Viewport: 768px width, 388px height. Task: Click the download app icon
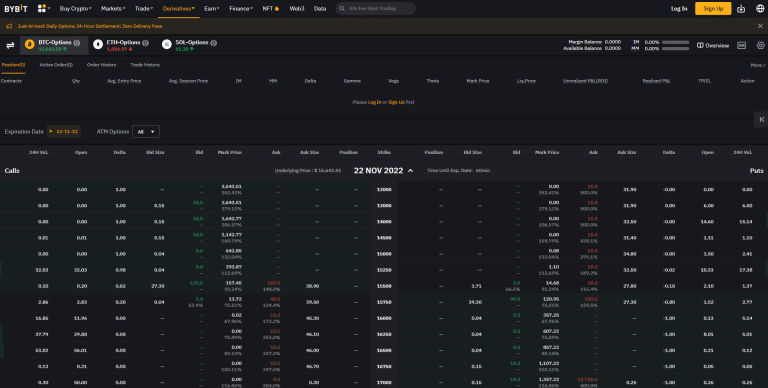[741, 8]
